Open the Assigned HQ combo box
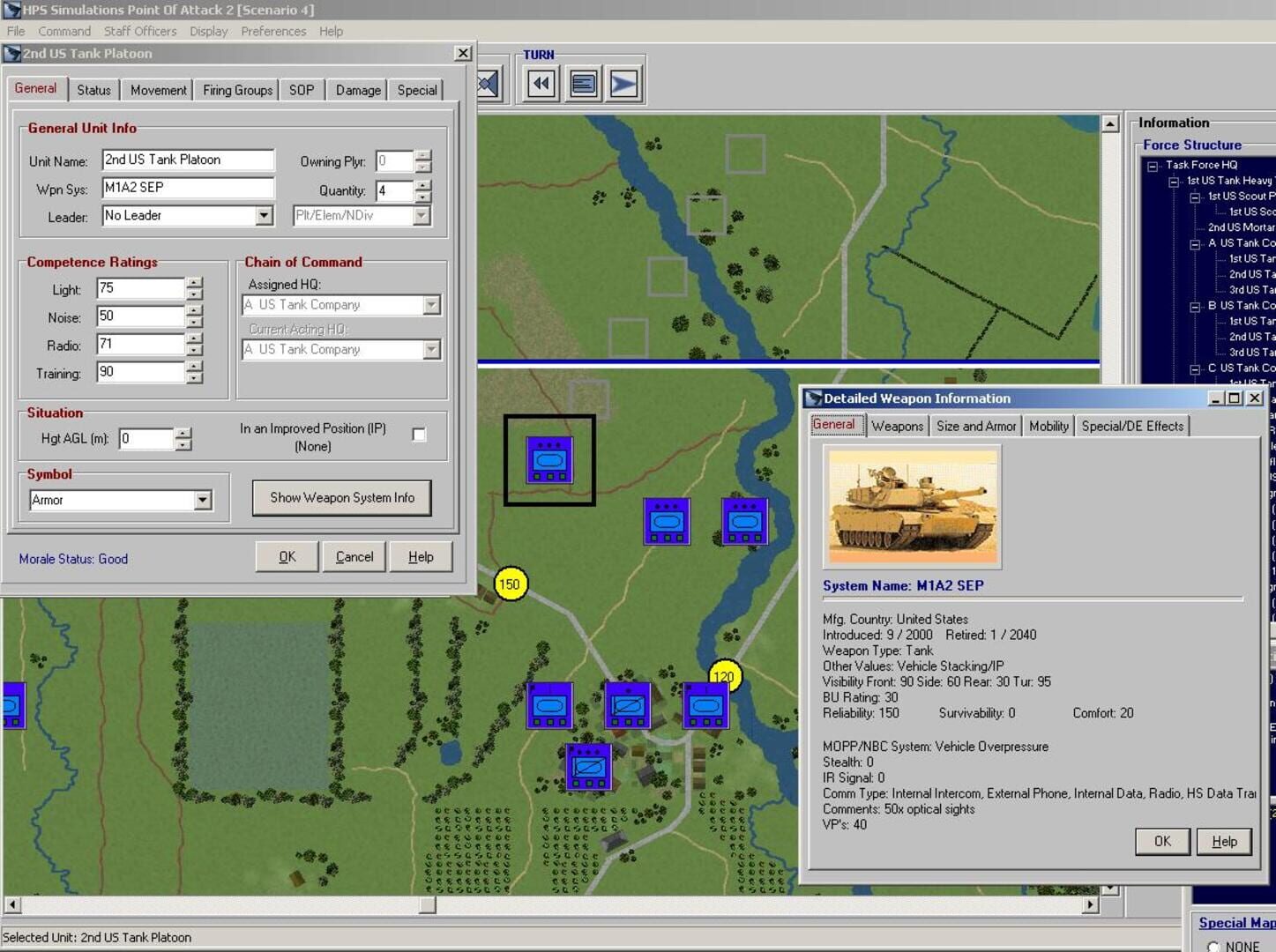This screenshot has height=952, width=1276. coord(429,304)
